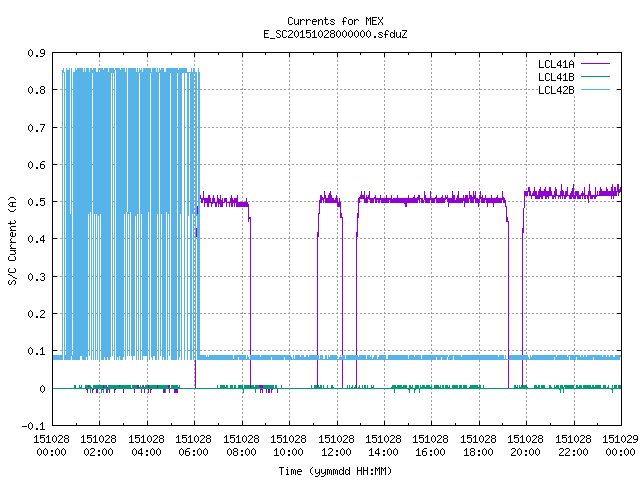The height and width of the screenshot is (480, 640).
Task: Select the subtitle "E_SC20151028000000.sfduZ"
Action: click(x=335, y=34)
